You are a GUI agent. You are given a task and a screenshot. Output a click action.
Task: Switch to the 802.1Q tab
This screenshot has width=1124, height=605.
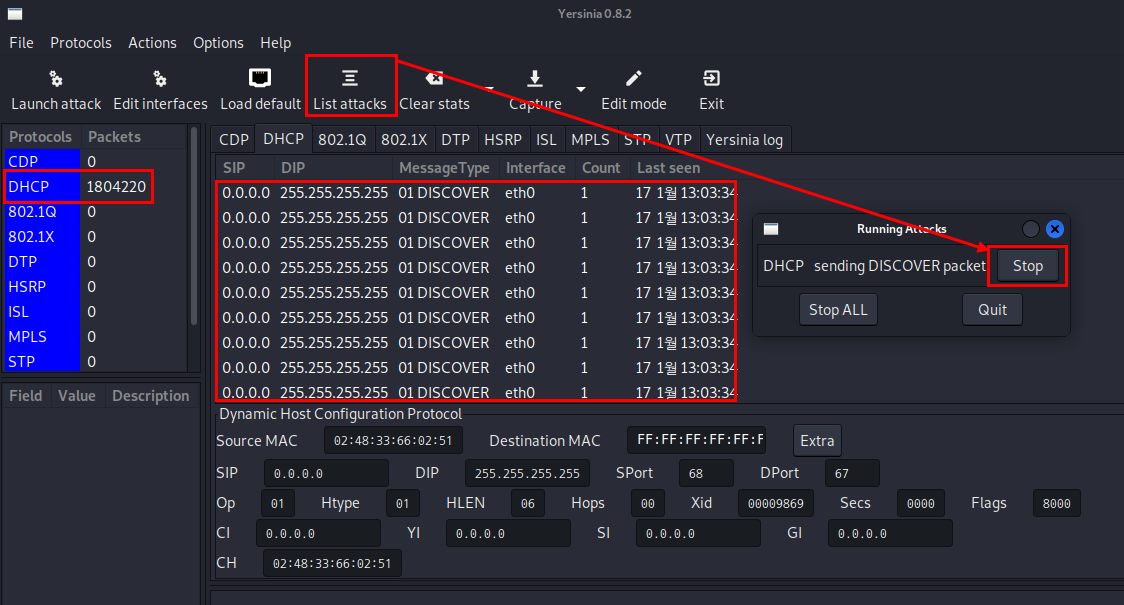coord(342,140)
